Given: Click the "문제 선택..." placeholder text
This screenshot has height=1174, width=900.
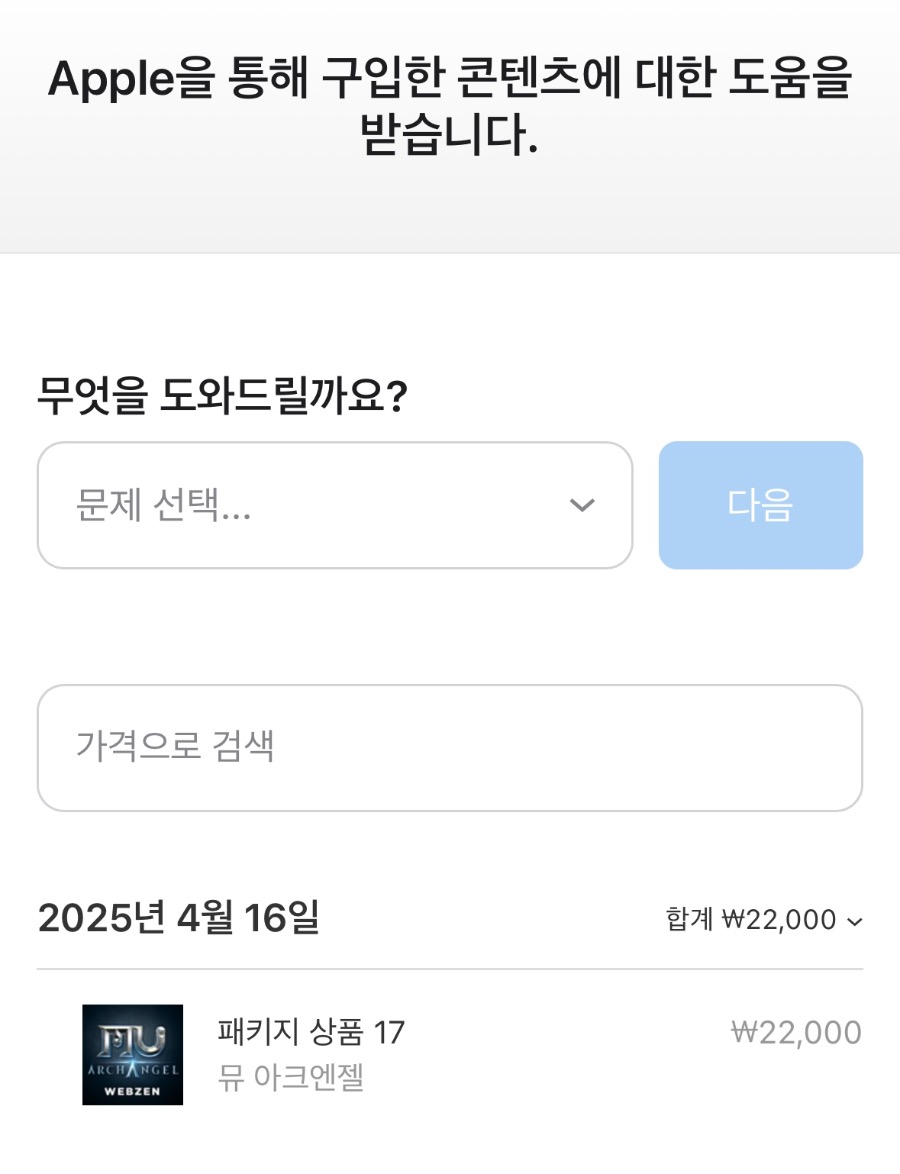Looking at the screenshot, I should click(x=163, y=507).
